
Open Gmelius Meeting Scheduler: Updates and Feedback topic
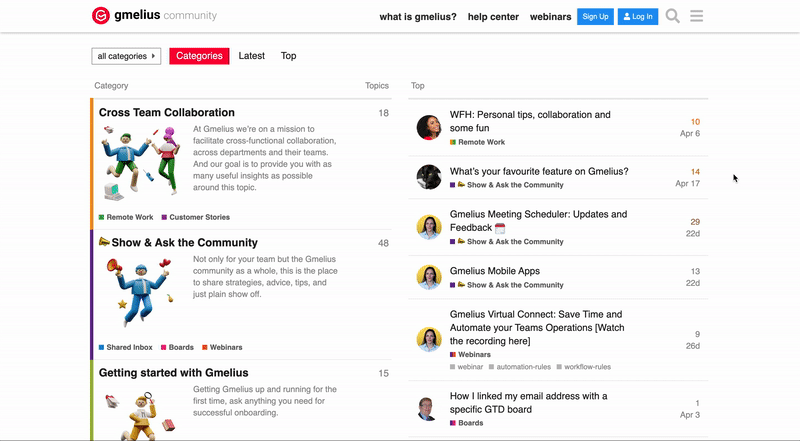click(x=538, y=221)
